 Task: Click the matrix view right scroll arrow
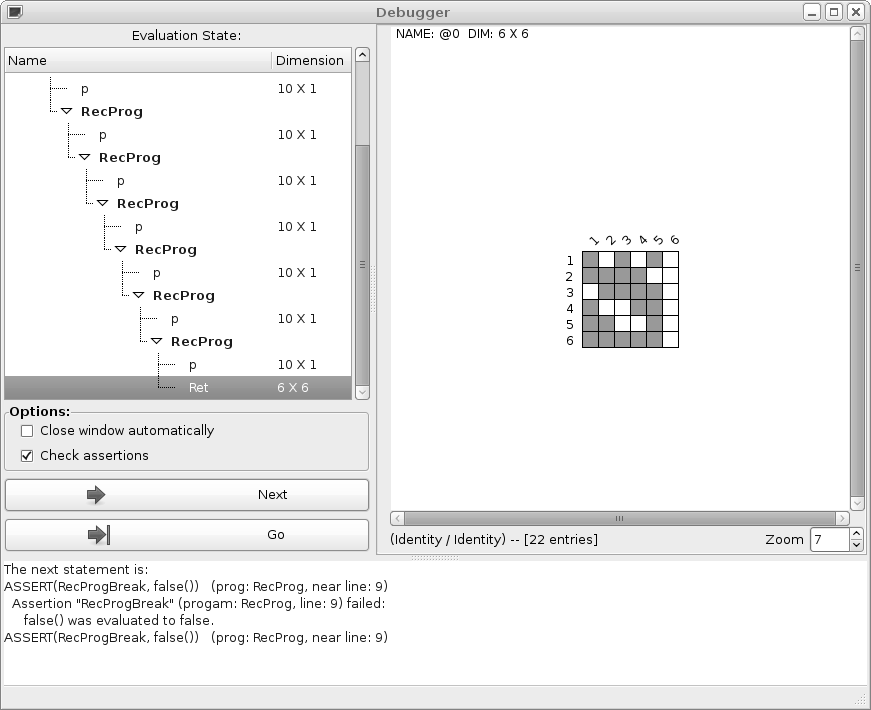coord(843,518)
